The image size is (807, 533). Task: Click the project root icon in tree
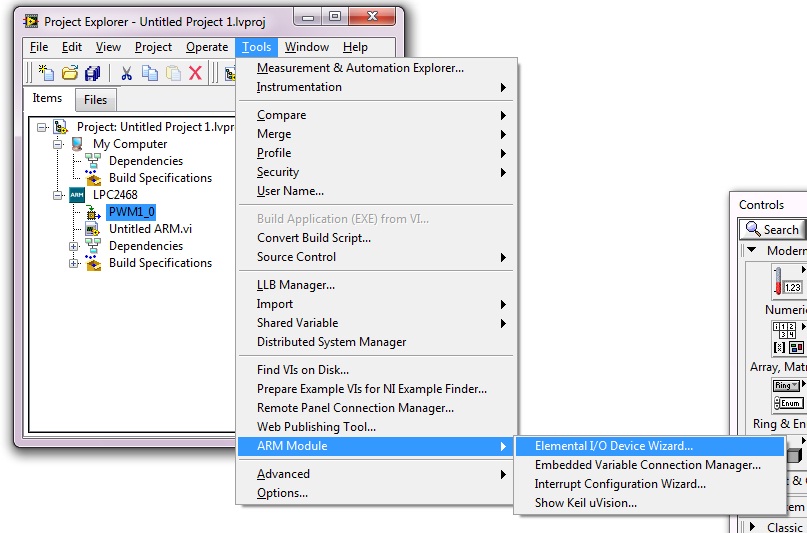coord(61,127)
